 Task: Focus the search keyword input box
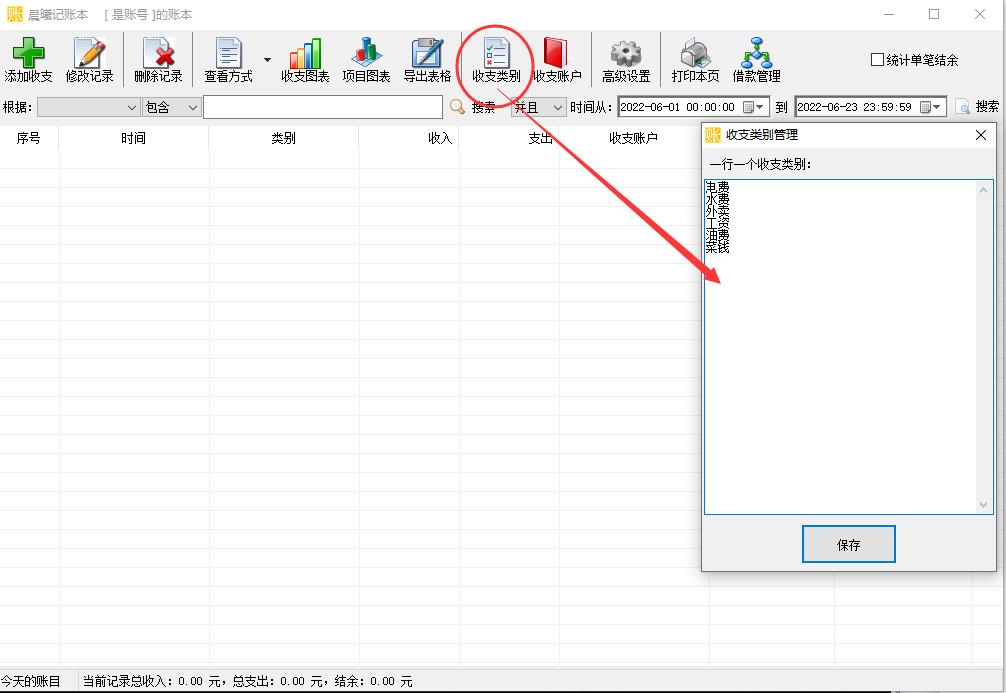pyautogui.click(x=323, y=107)
